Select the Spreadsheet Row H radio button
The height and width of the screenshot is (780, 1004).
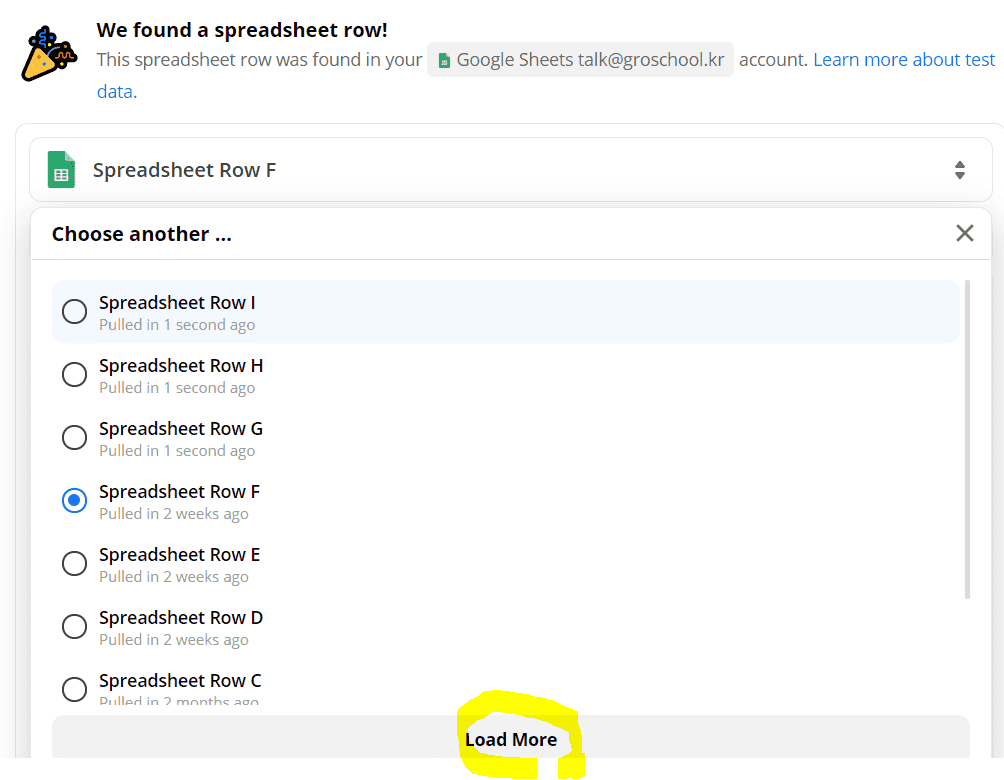point(74,375)
